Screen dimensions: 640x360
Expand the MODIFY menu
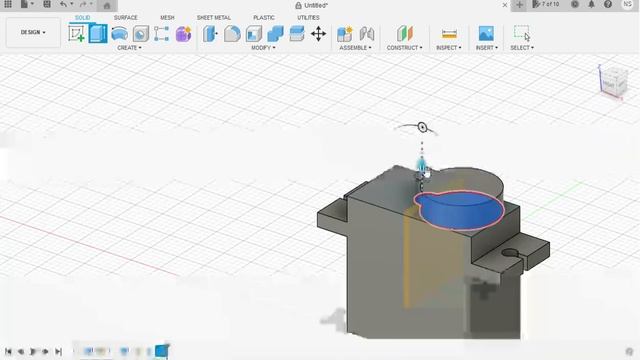pos(263,48)
